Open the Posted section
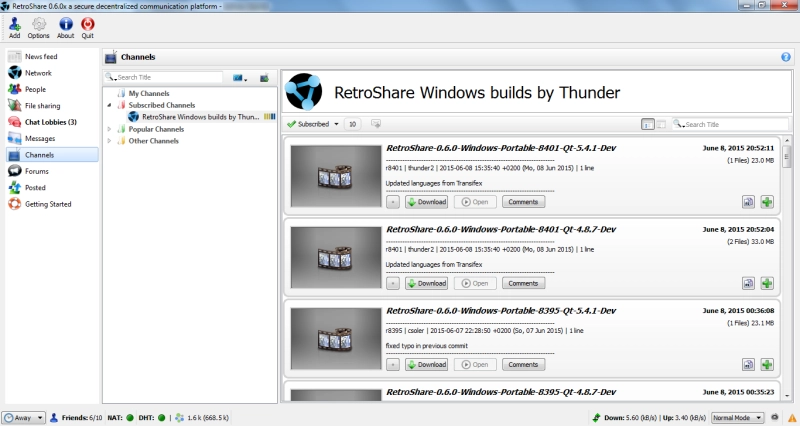Image resolution: width=800 pixels, height=426 pixels. click(52, 187)
